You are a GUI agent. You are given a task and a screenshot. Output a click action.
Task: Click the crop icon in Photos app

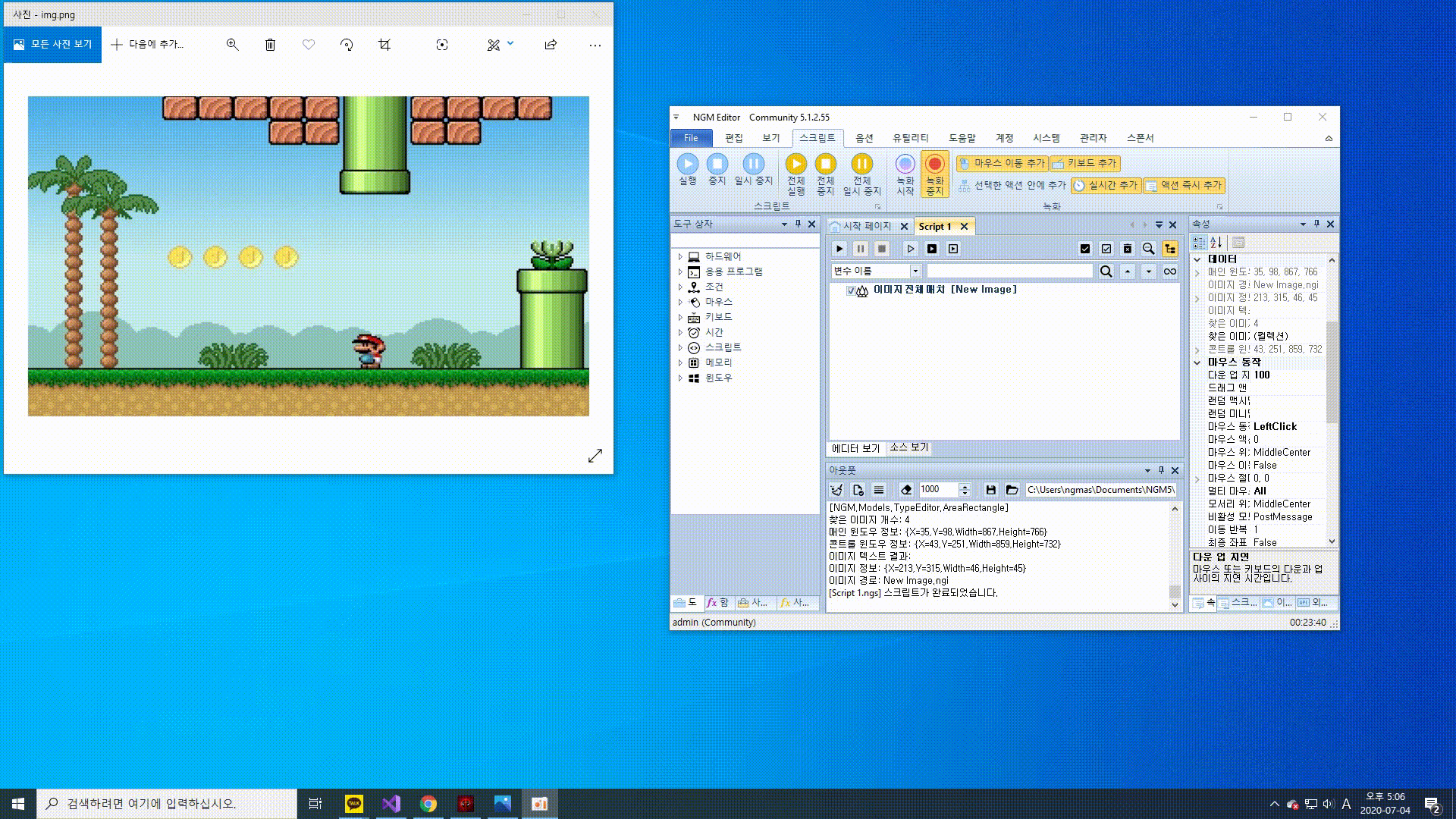click(384, 45)
